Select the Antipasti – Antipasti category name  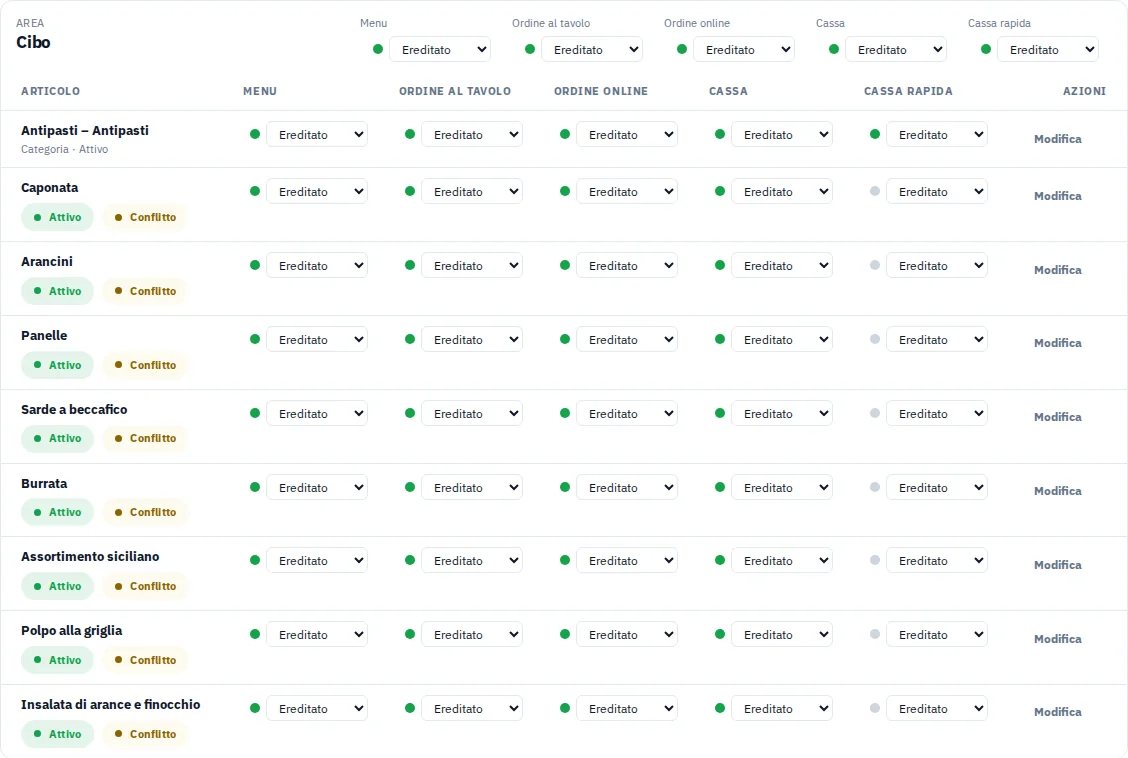coord(85,131)
